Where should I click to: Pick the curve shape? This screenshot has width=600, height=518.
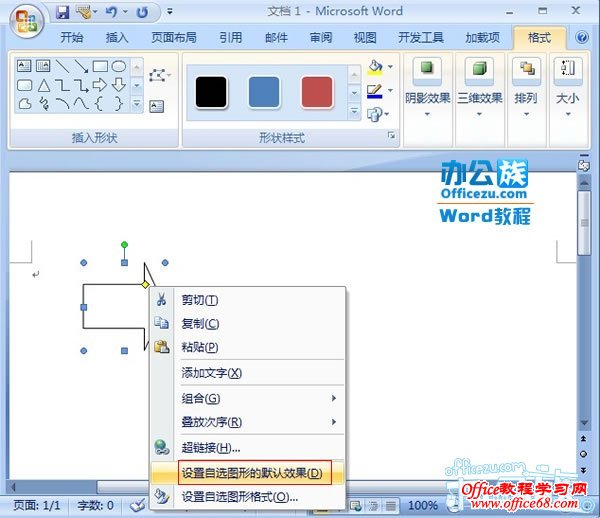point(81,103)
